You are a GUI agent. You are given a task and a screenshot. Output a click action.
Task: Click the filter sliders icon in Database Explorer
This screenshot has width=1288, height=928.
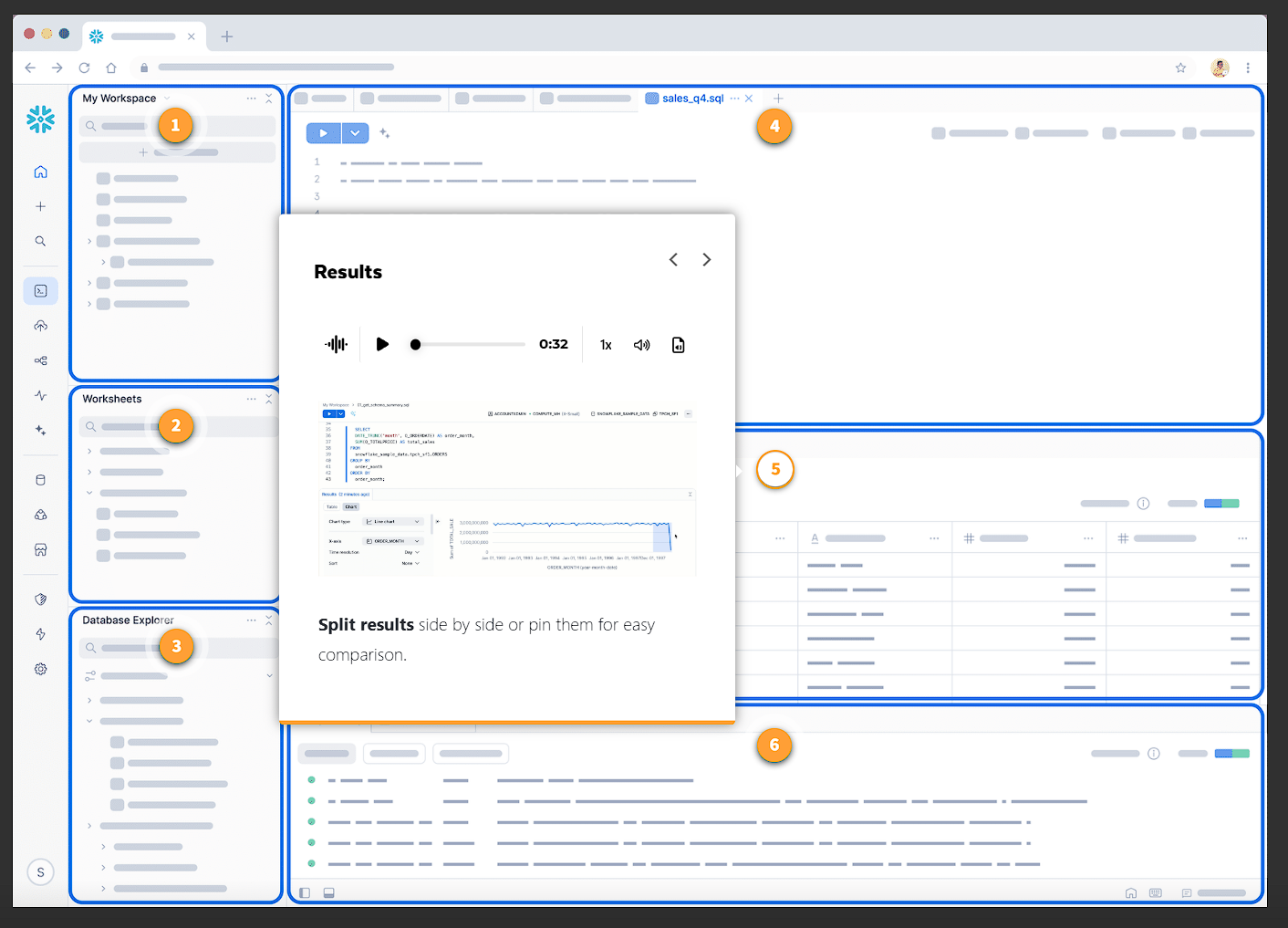tap(90, 676)
